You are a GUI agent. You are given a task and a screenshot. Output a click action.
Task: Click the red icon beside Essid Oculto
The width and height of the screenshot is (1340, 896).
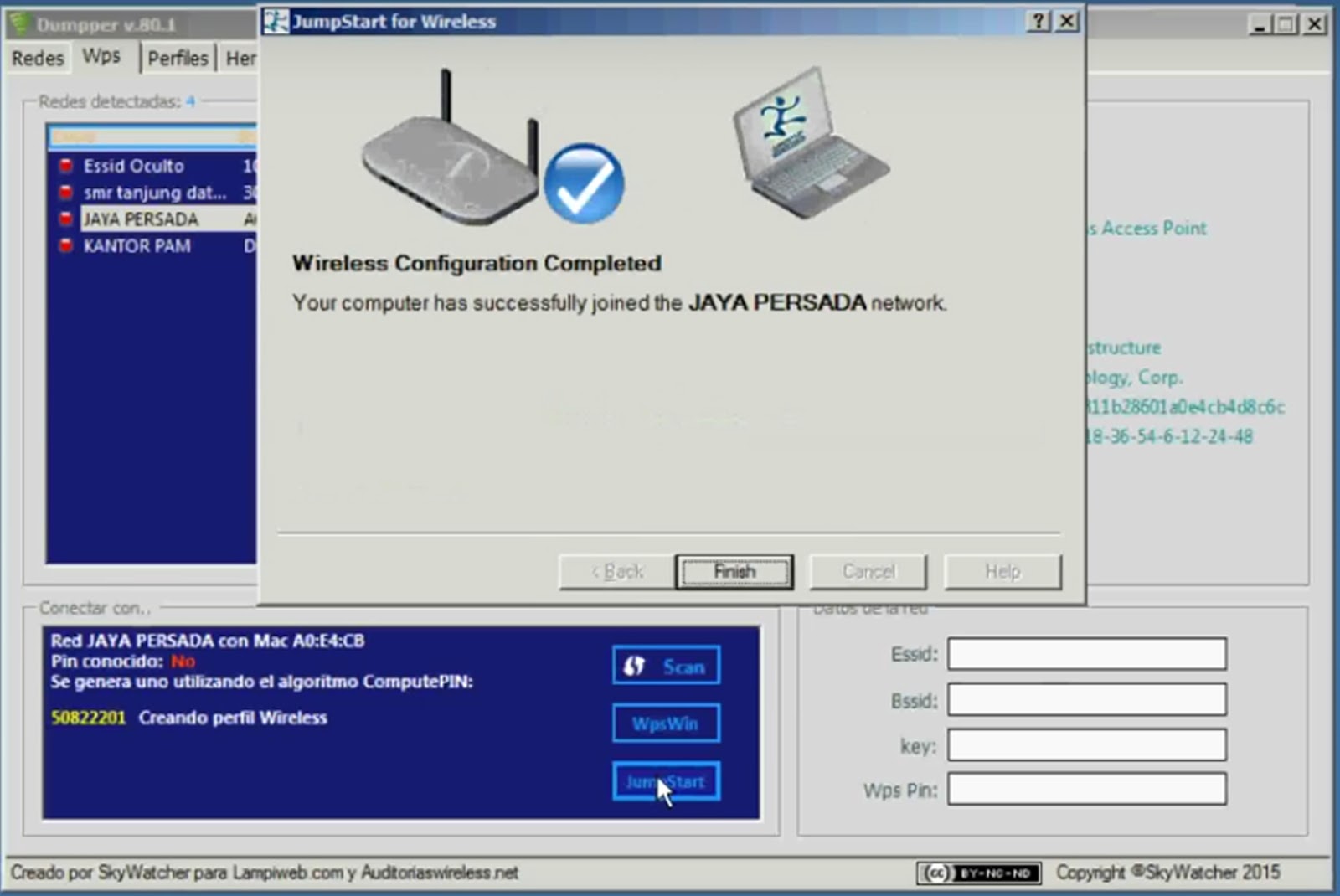tap(65, 166)
